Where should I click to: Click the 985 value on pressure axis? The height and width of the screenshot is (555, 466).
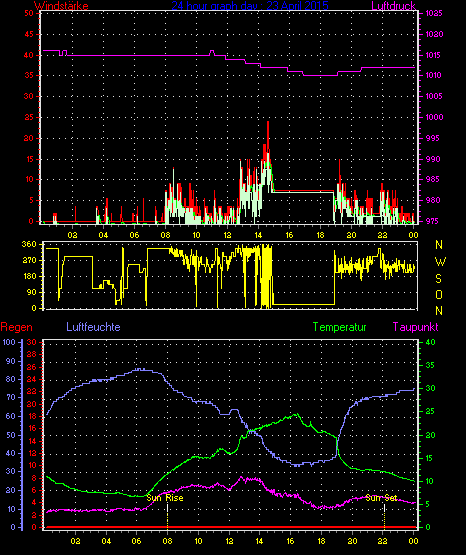coord(433,179)
